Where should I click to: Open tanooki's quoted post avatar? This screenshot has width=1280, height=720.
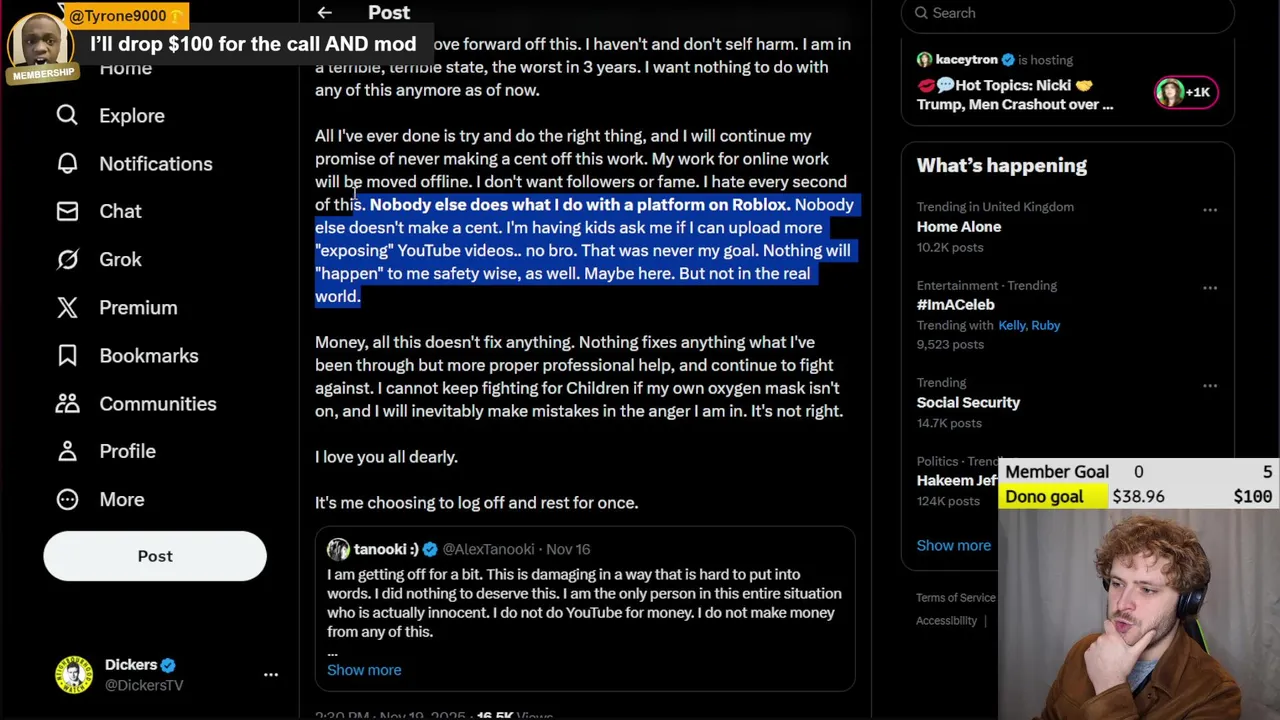[338, 549]
